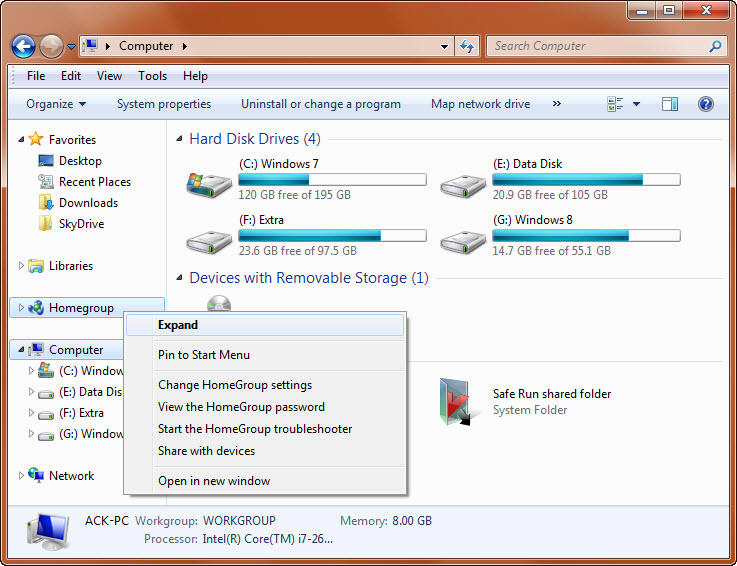Select the (E:) Data Disk drive icon

click(x=463, y=186)
